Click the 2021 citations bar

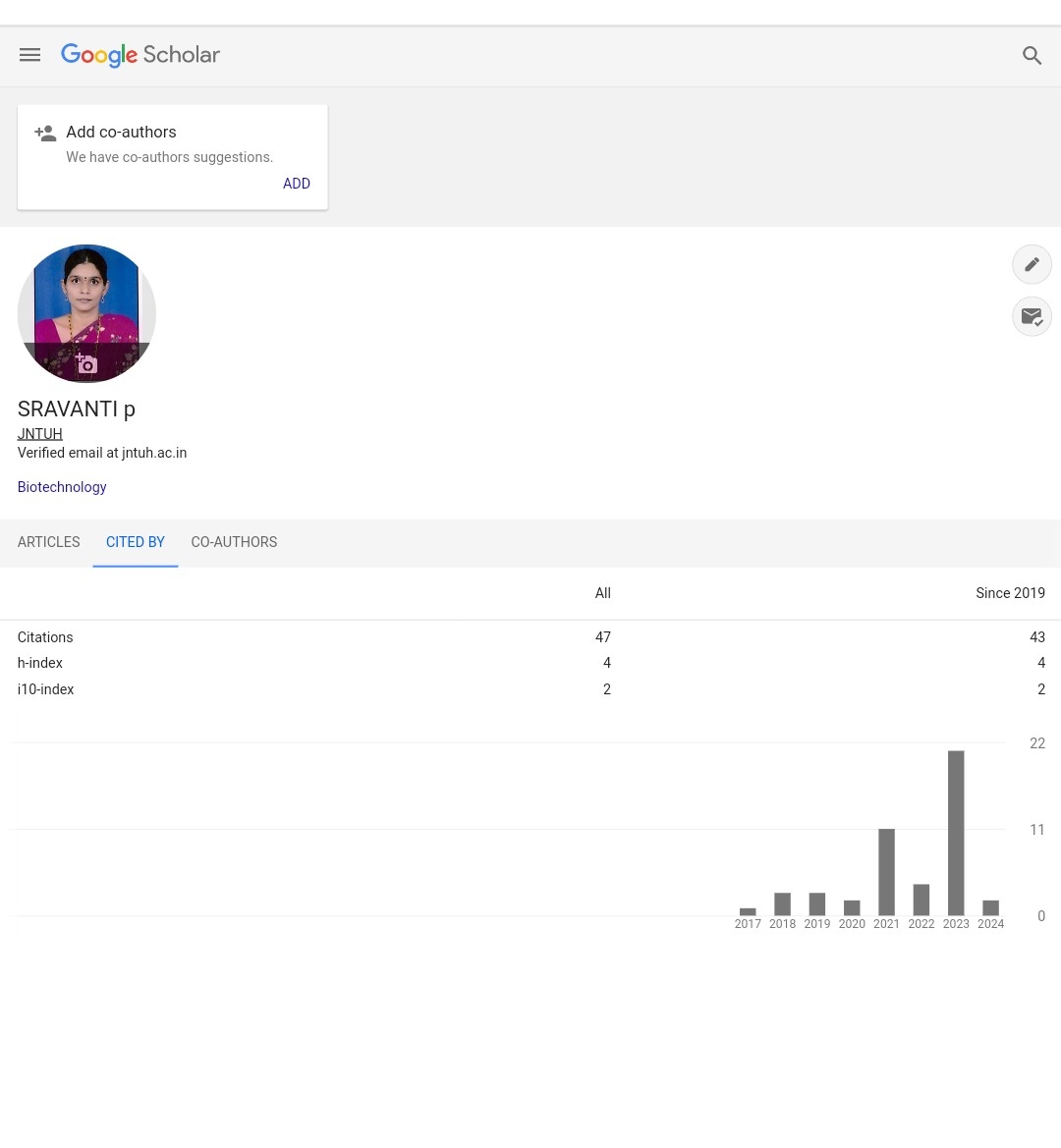[886, 872]
